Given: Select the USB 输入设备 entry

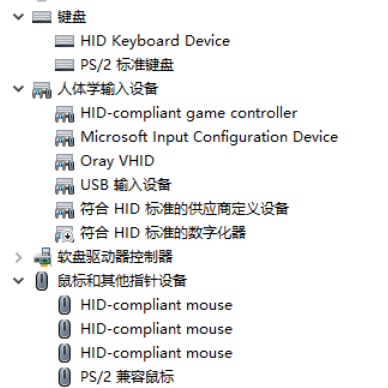Looking at the screenshot, I should tap(126, 185).
